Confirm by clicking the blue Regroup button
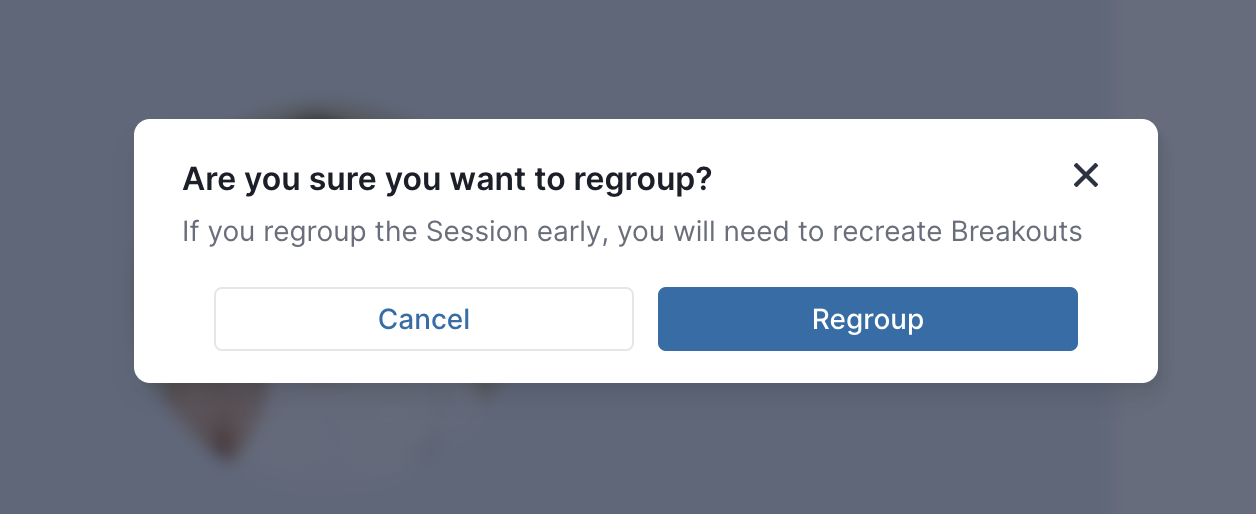This screenshot has width=1256, height=514. [868, 319]
